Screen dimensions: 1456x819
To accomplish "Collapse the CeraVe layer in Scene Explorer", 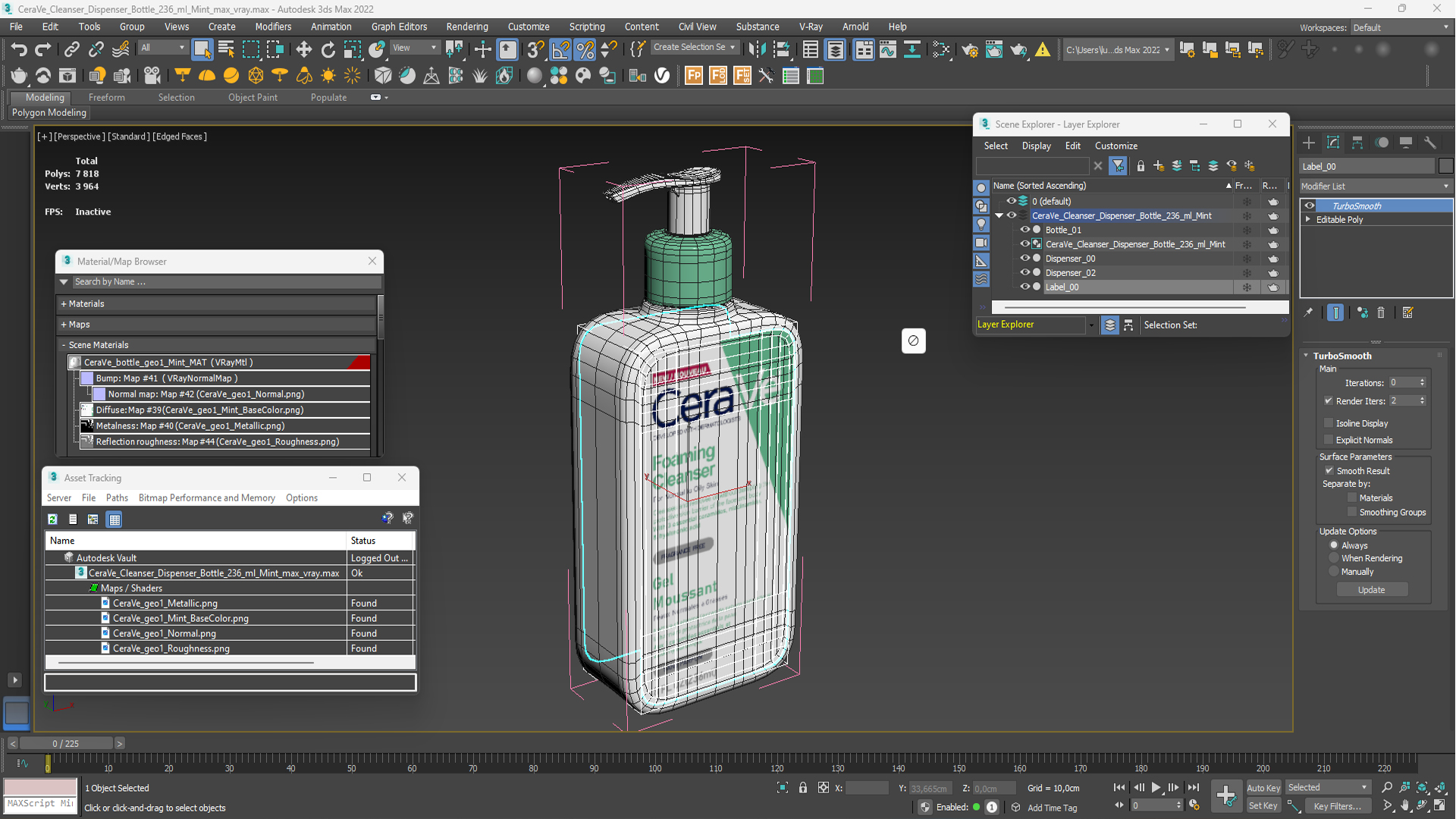I will (x=999, y=216).
